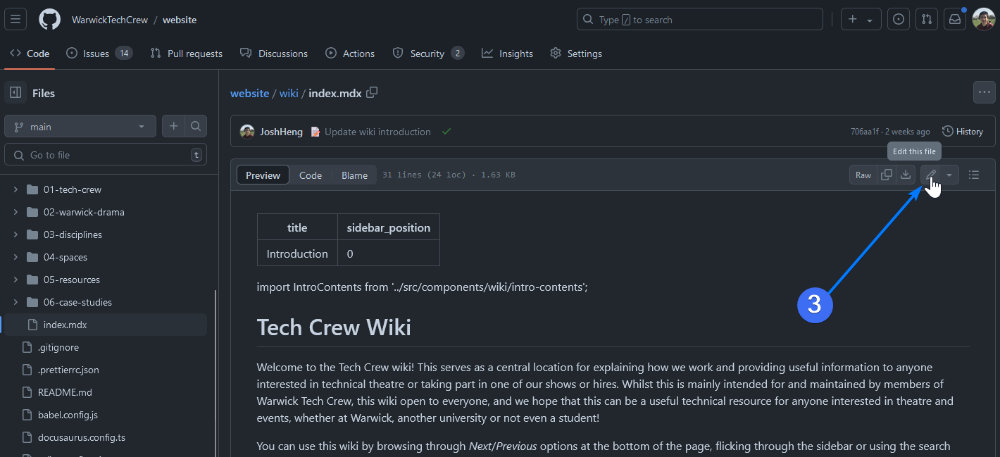Click the pencil icon to edit this file

pyautogui.click(x=930, y=175)
